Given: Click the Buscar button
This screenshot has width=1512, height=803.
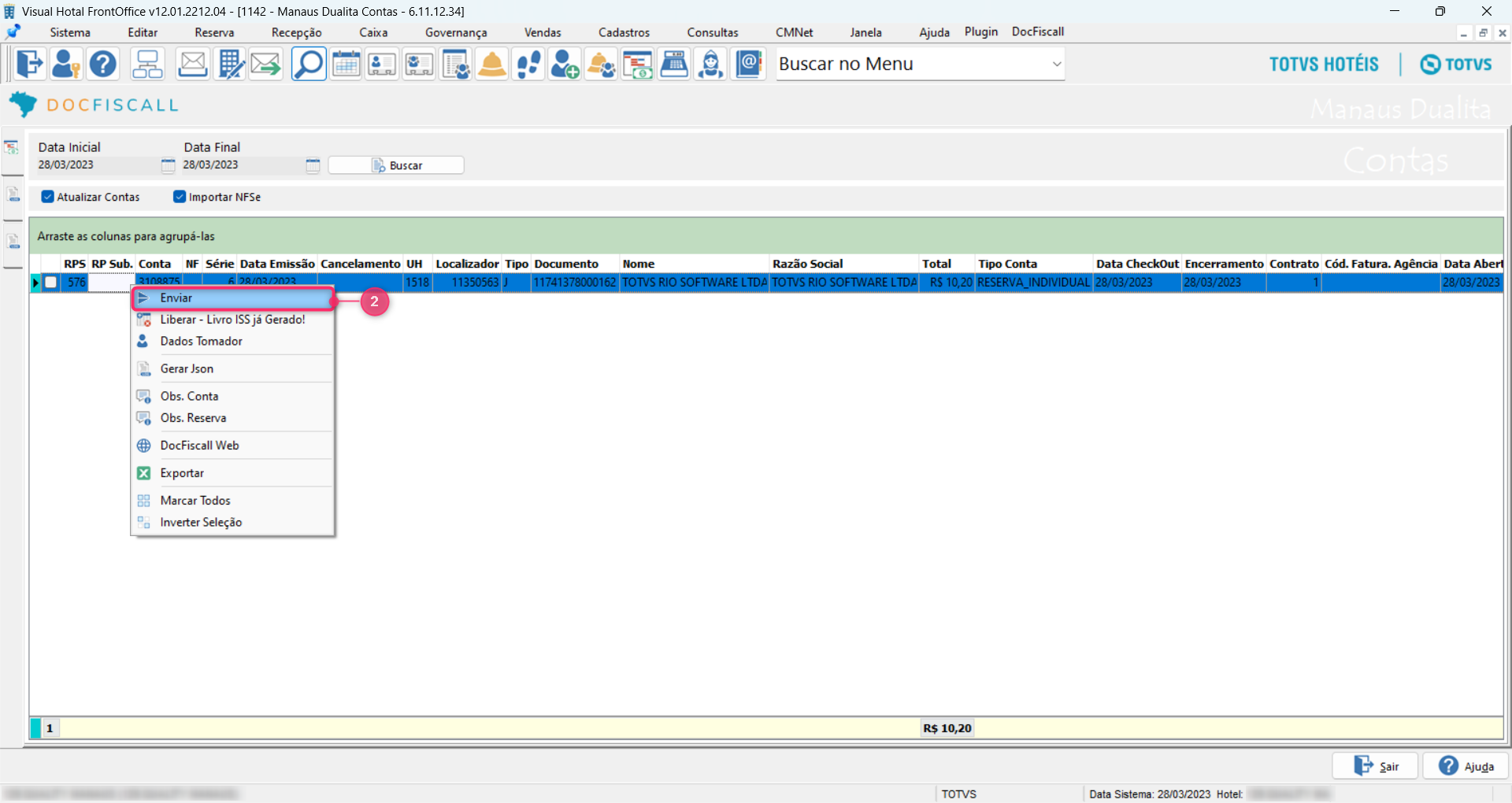Looking at the screenshot, I should (396, 165).
